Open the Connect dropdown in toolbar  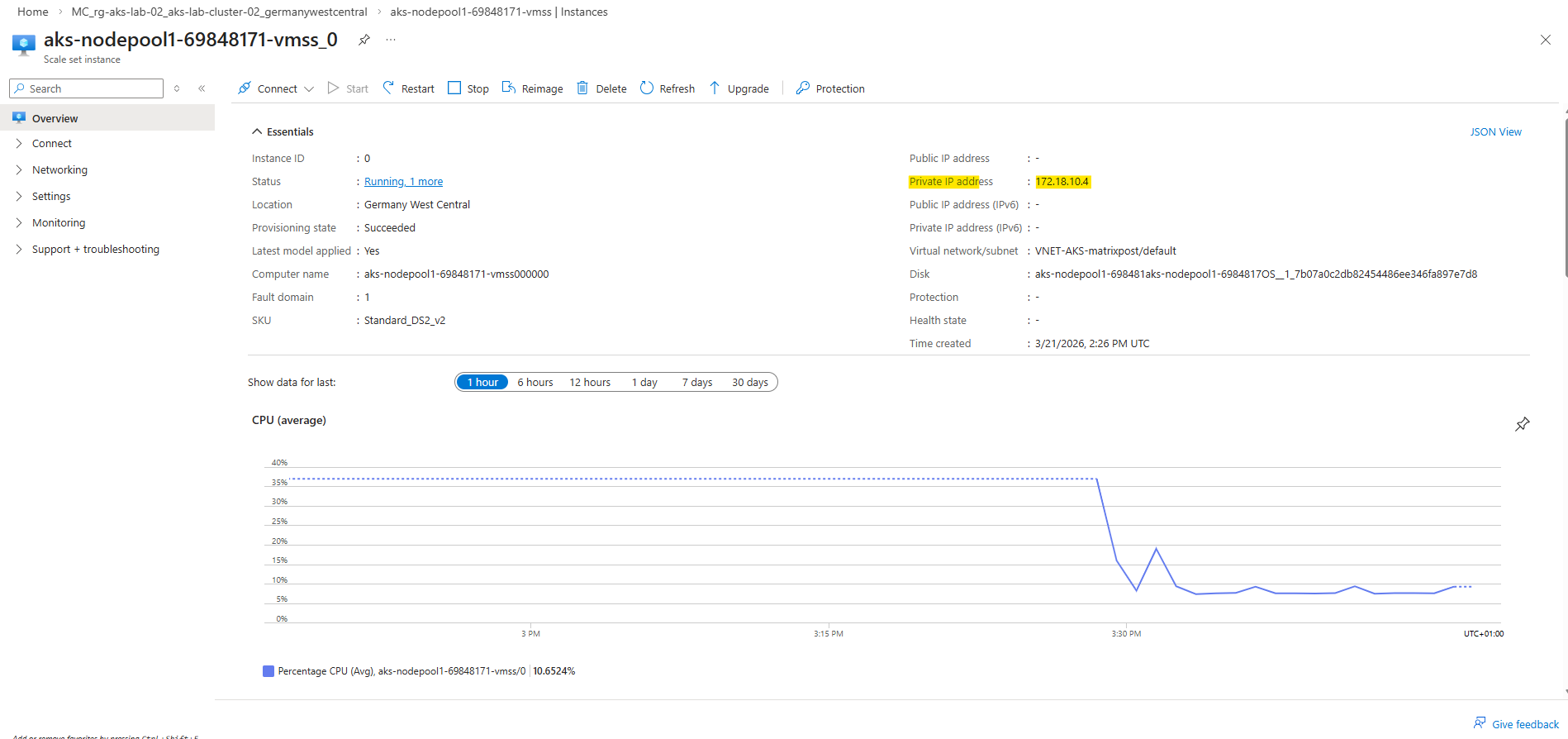click(277, 88)
